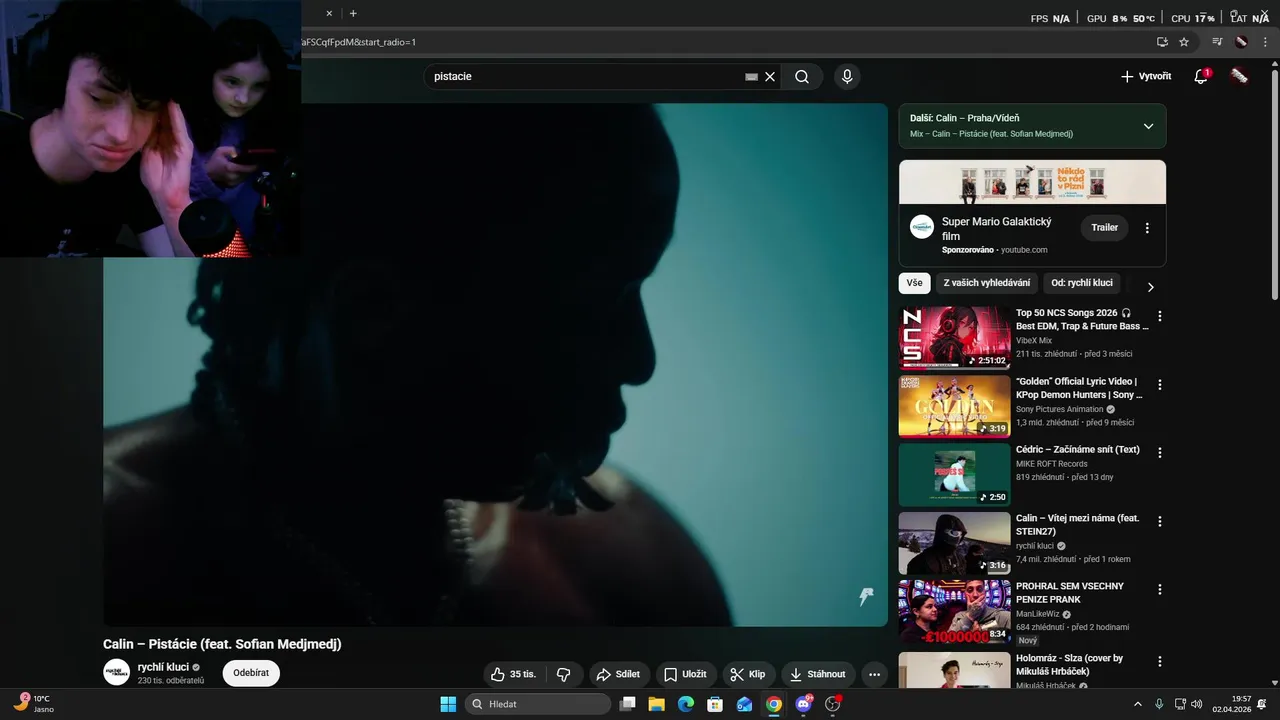Click Vytvořit create button
Image resolution: width=1280 pixels, height=720 pixels.
tap(1146, 76)
